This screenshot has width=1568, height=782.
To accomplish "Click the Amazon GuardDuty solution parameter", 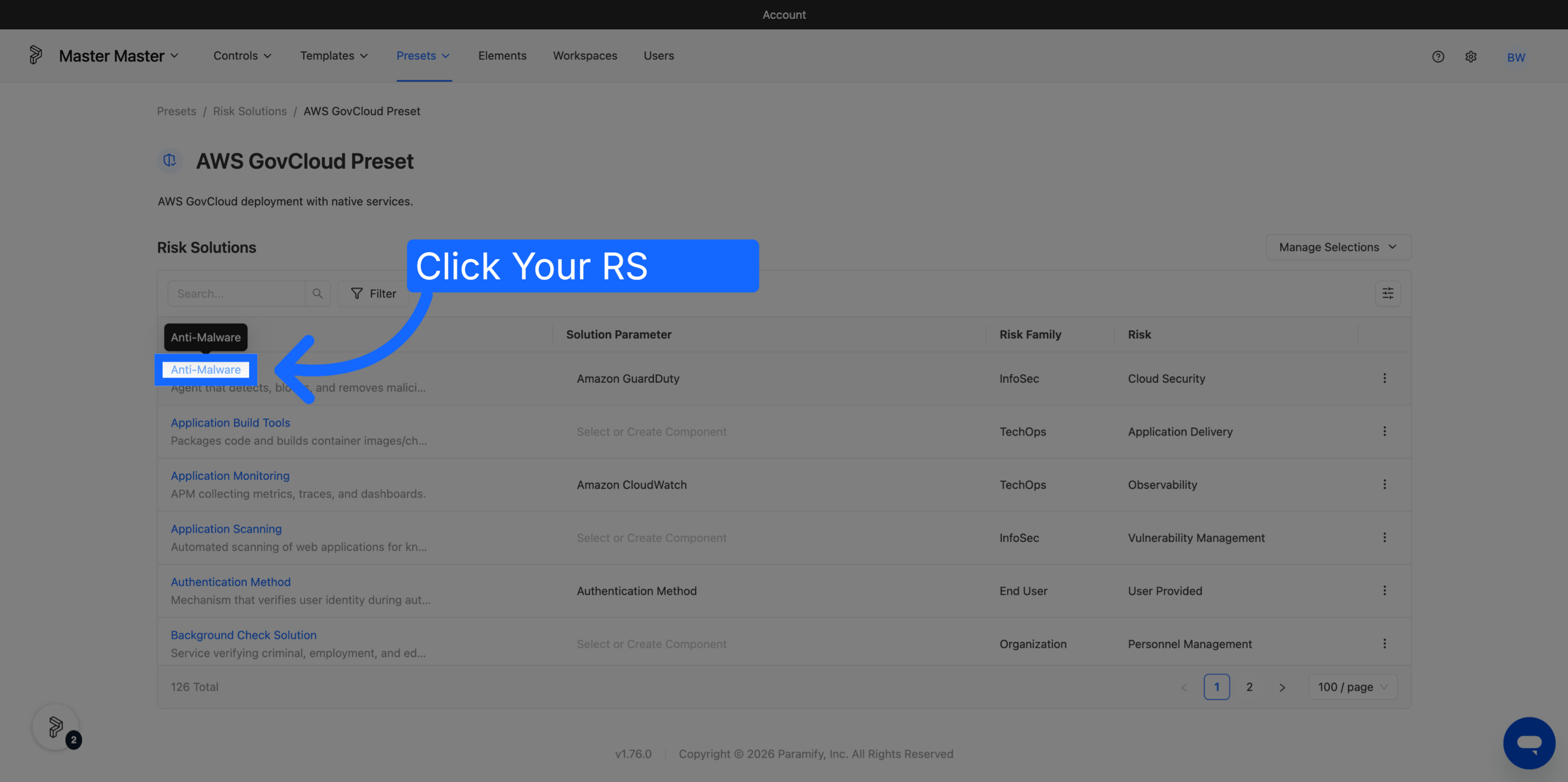I will [x=627, y=379].
